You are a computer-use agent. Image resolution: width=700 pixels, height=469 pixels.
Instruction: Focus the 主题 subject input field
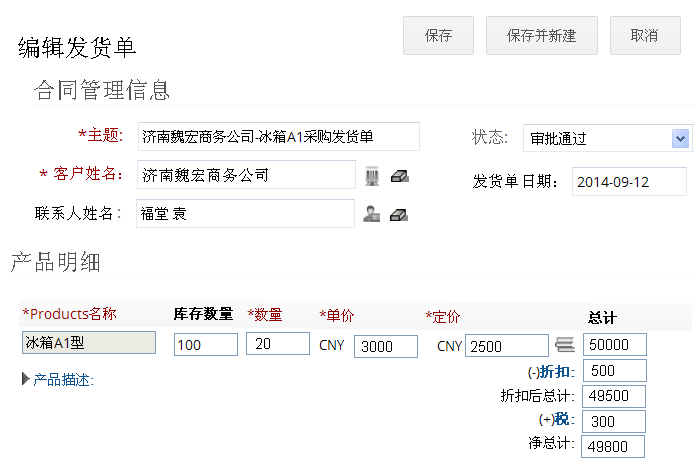(x=278, y=136)
